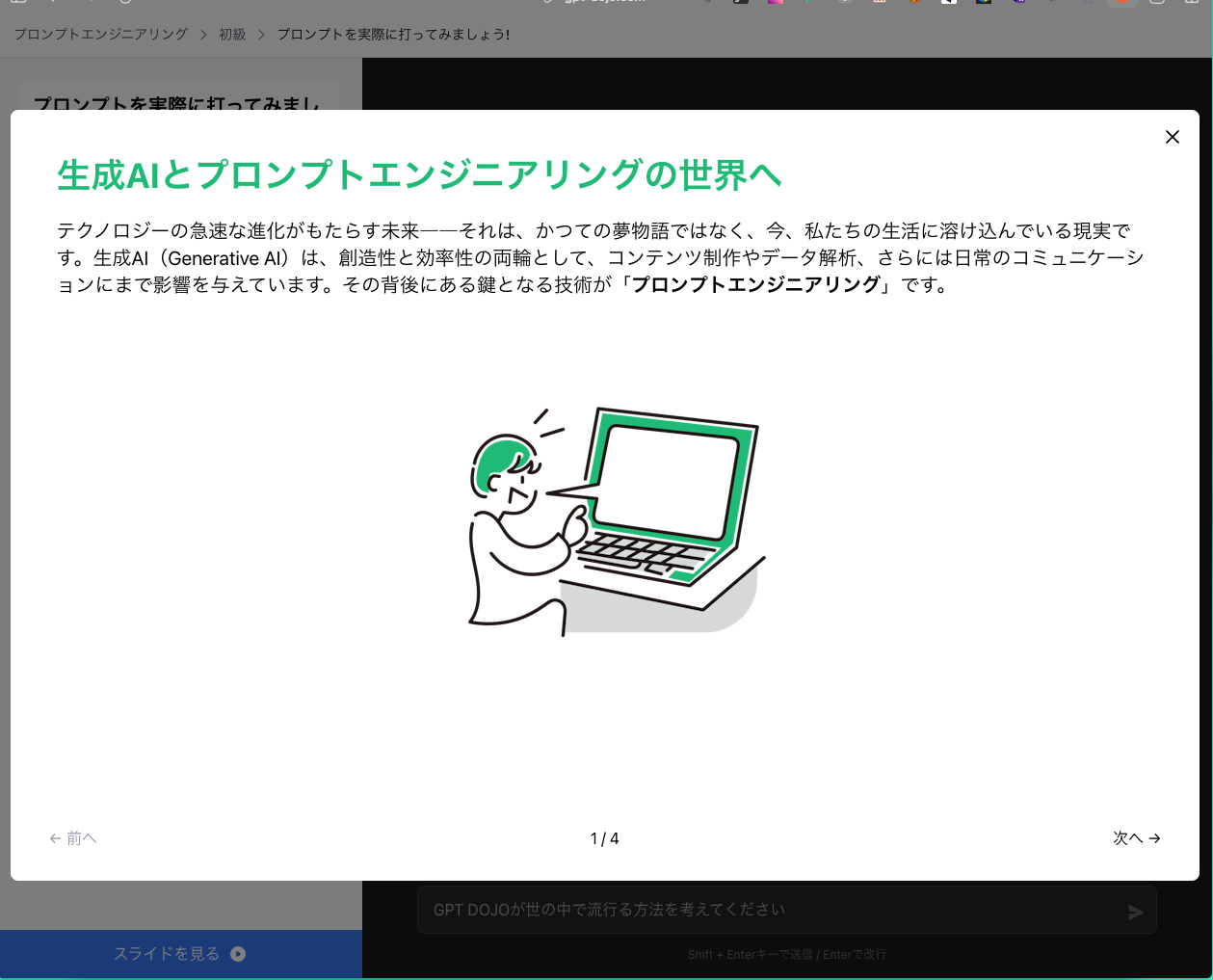1213x980 pixels.
Task: Click the chevron separator after 初級
Action: click(261, 35)
